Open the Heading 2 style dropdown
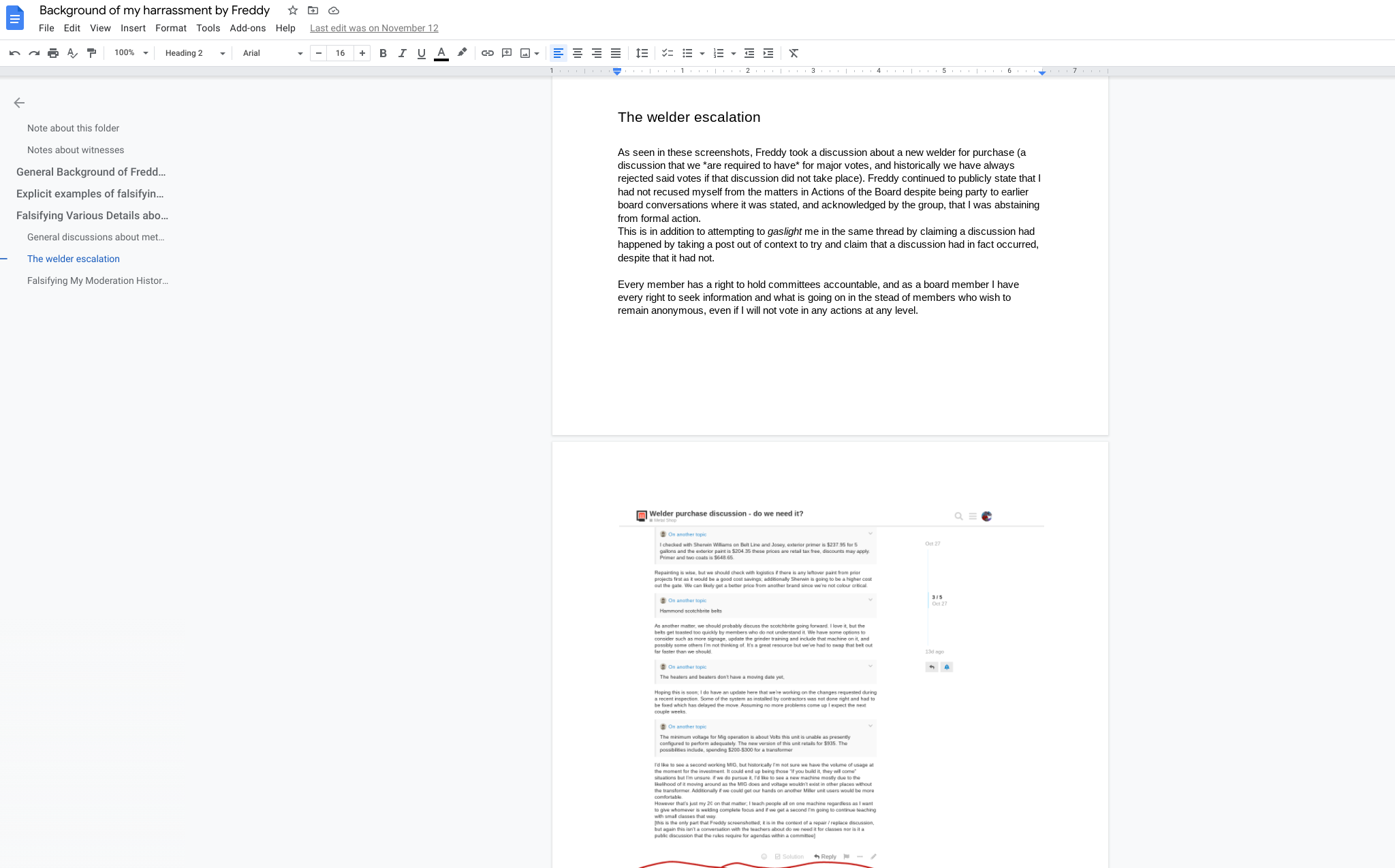 coord(194,53)
